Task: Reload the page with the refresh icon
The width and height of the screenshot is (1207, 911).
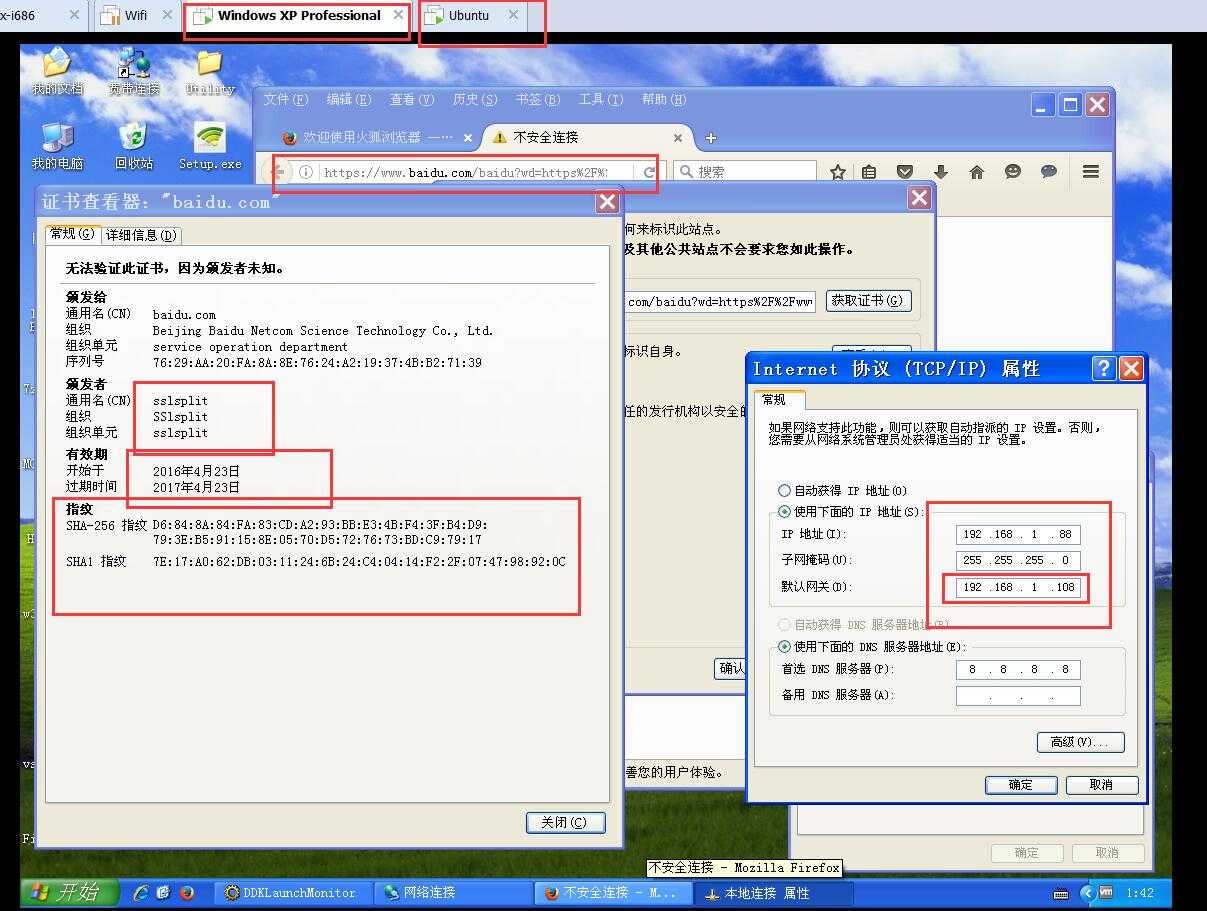Action: coord(649,172)
